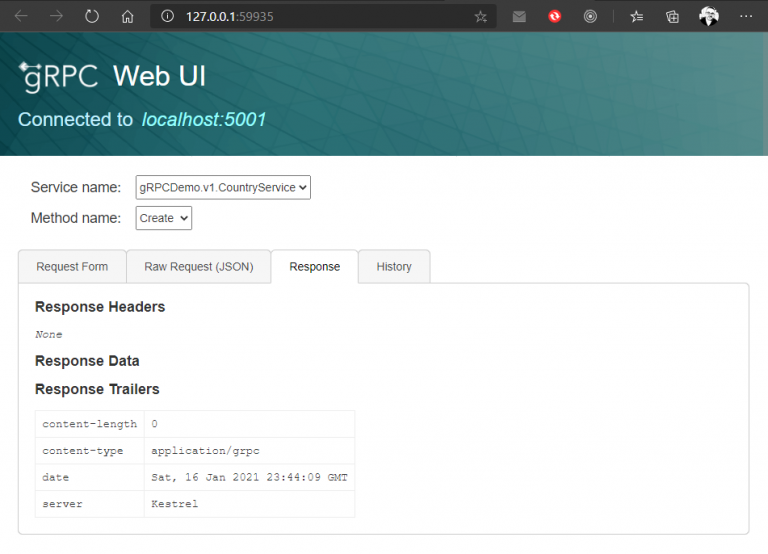Add this page to favorites with star
The width and height of the screenshot is (768, 554).
pos(481,16)
